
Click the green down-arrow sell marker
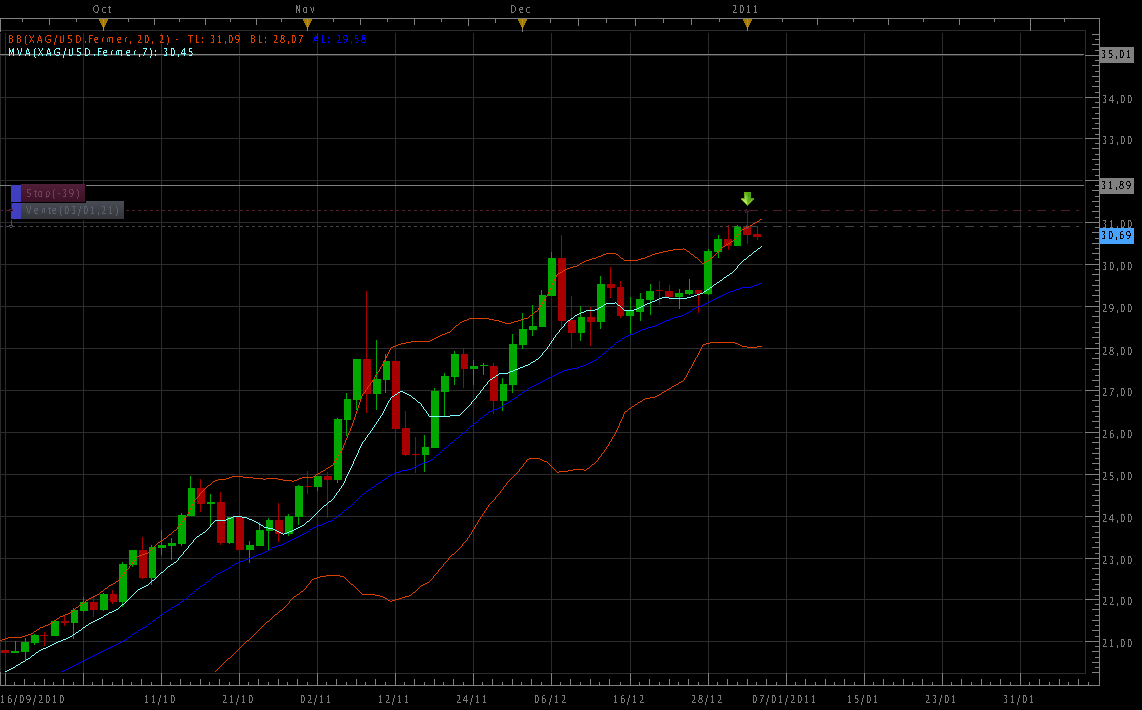click(747, 198)
